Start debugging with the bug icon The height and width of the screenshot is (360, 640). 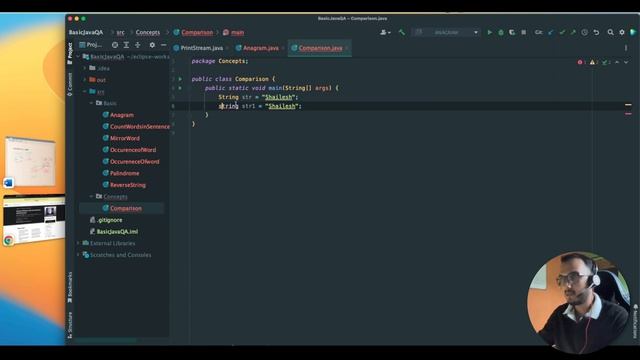(501, 32)
